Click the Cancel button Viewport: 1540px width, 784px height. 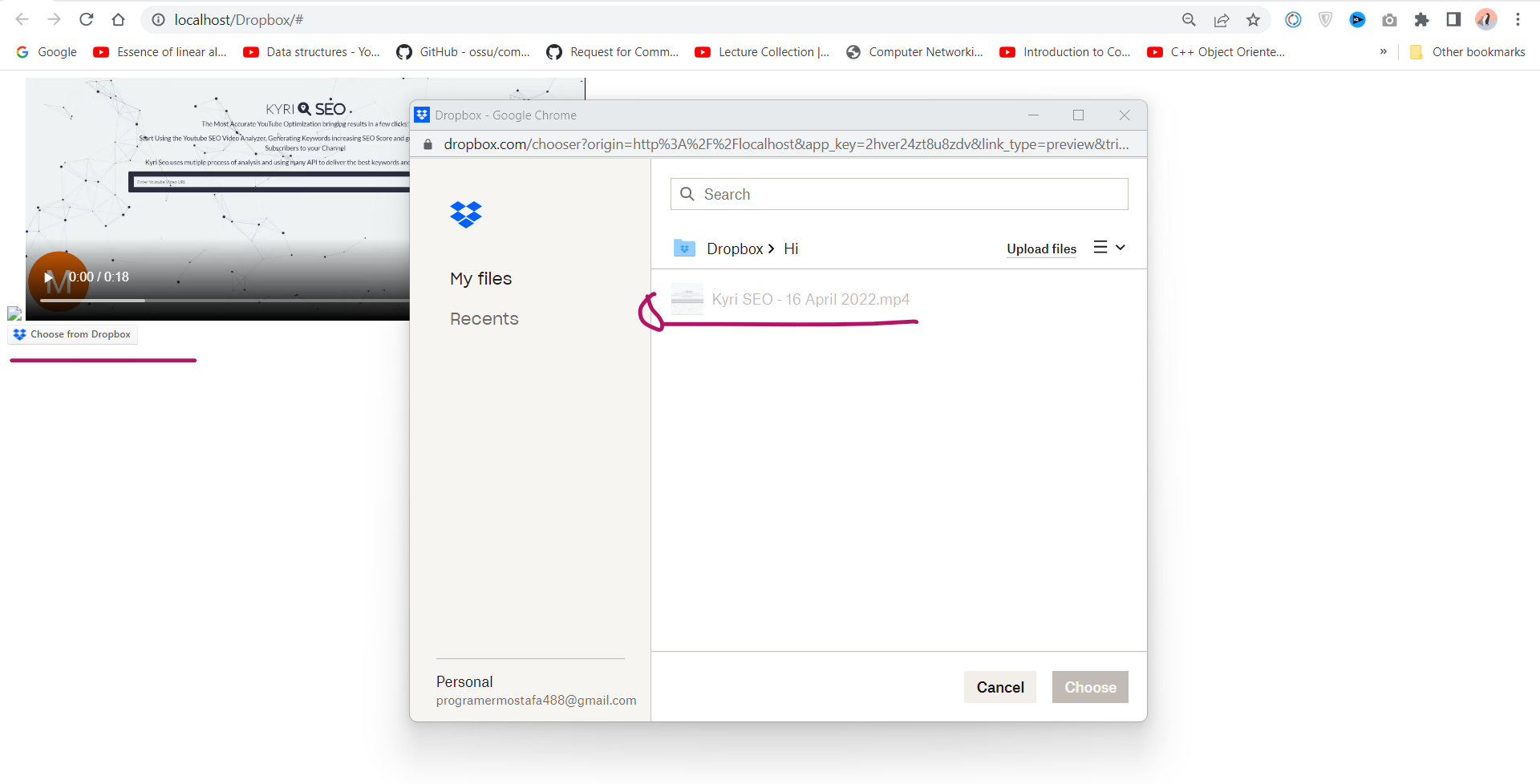pos(1000,687)
